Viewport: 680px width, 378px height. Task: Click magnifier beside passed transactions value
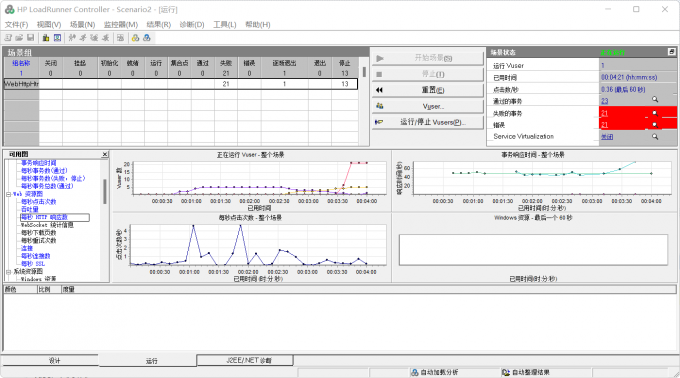click(655, 100)
